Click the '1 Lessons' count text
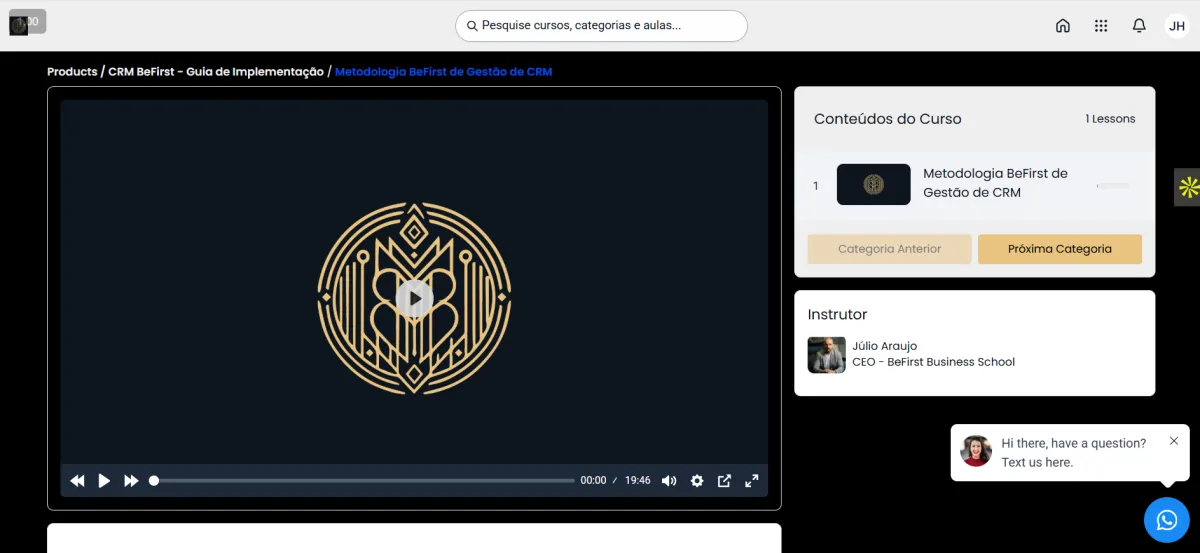 [1110, 119]
